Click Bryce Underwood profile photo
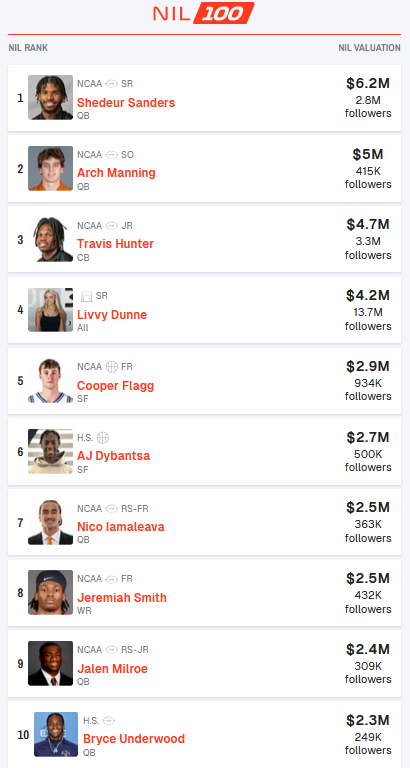The height and width of the screenshot is (768, 410). (56, 734)
